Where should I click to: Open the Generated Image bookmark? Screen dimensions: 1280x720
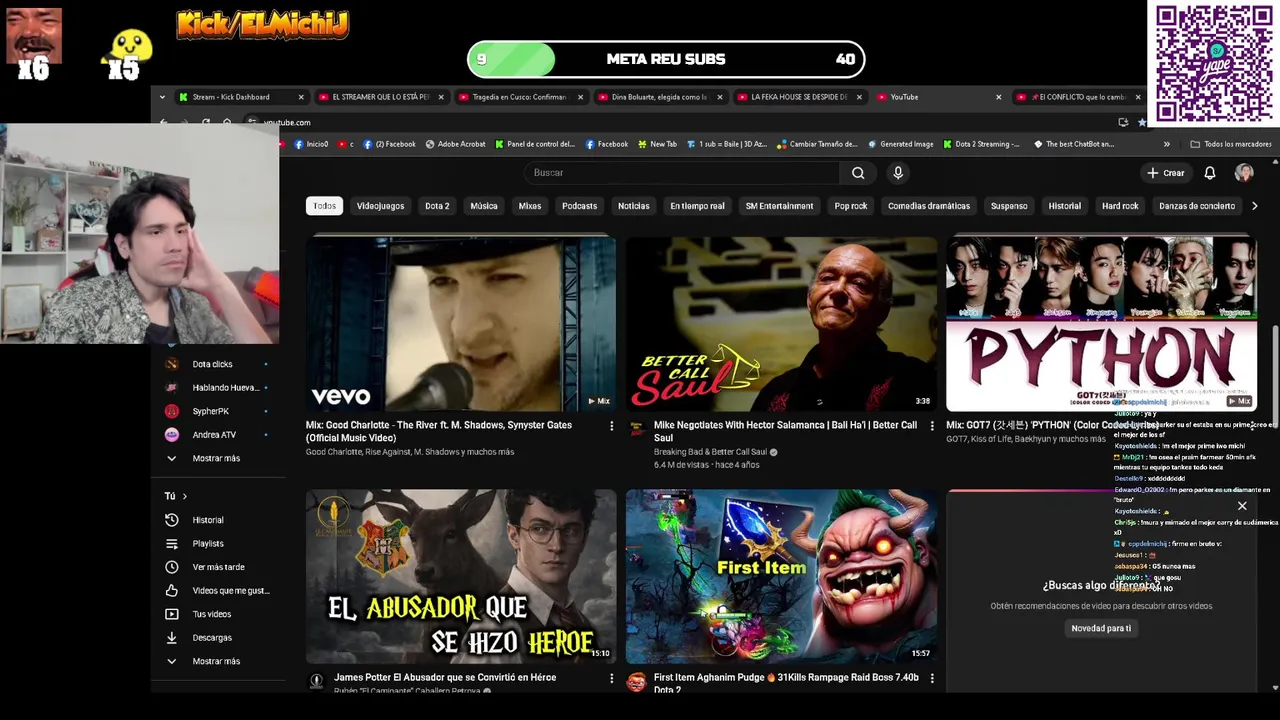pos(900,144)
